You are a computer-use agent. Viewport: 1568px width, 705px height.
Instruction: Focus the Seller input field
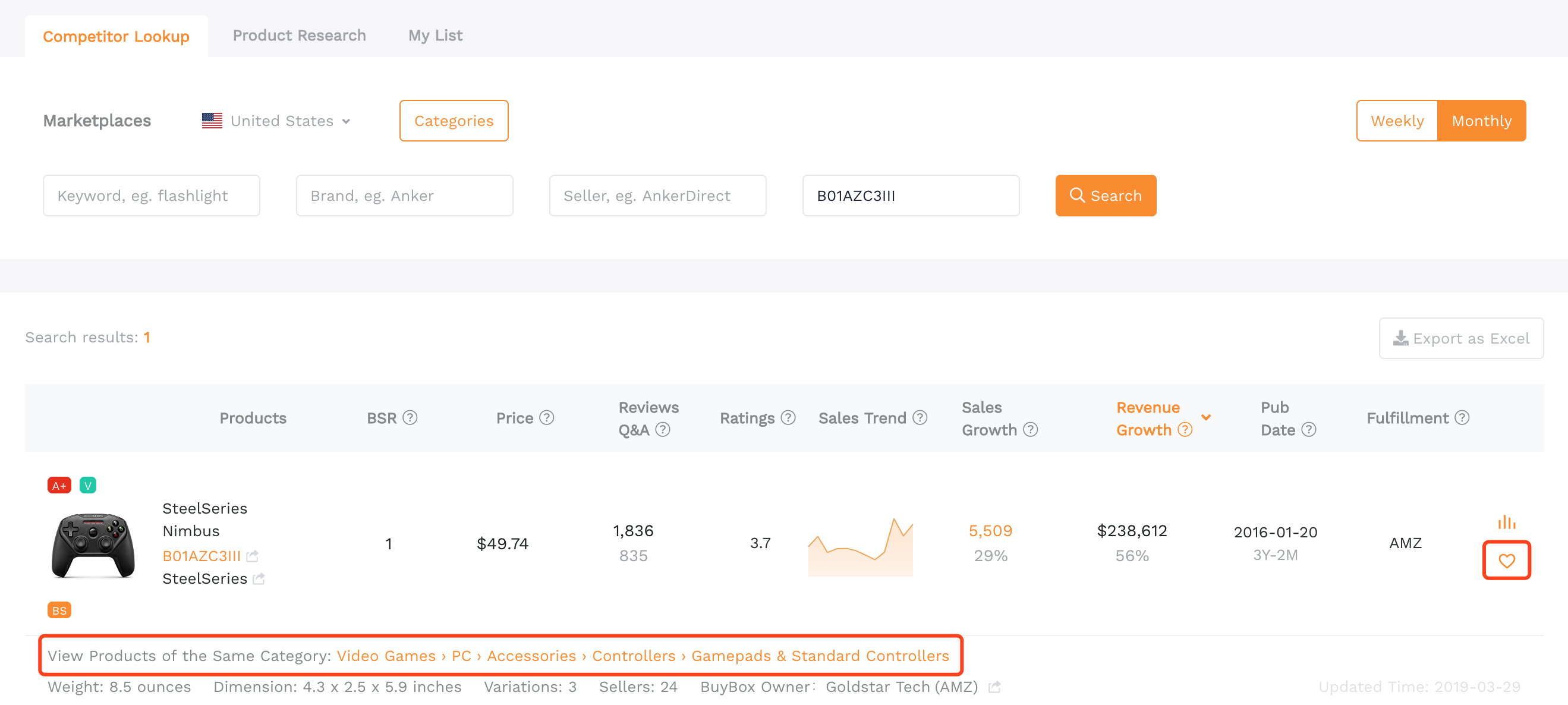[x=657, y=196]
